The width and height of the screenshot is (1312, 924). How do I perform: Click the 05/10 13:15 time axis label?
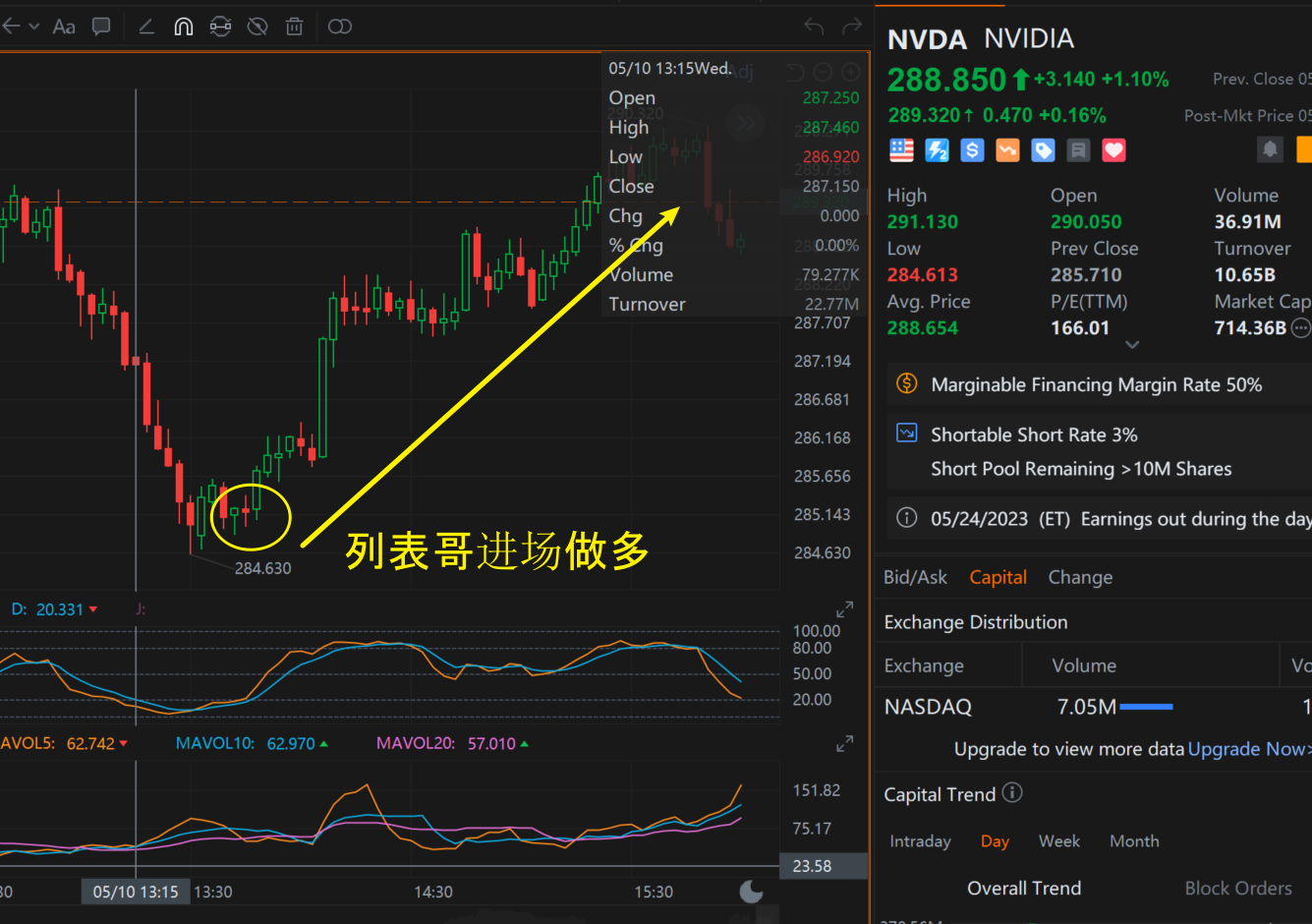(x=136, y=892)
